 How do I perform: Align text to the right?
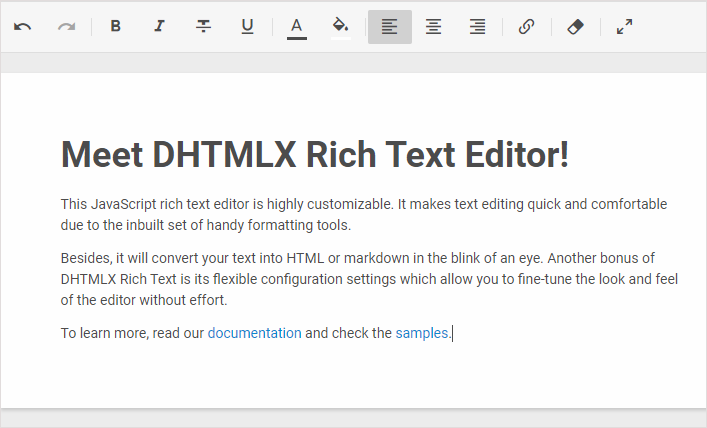(x=477, y=27)
